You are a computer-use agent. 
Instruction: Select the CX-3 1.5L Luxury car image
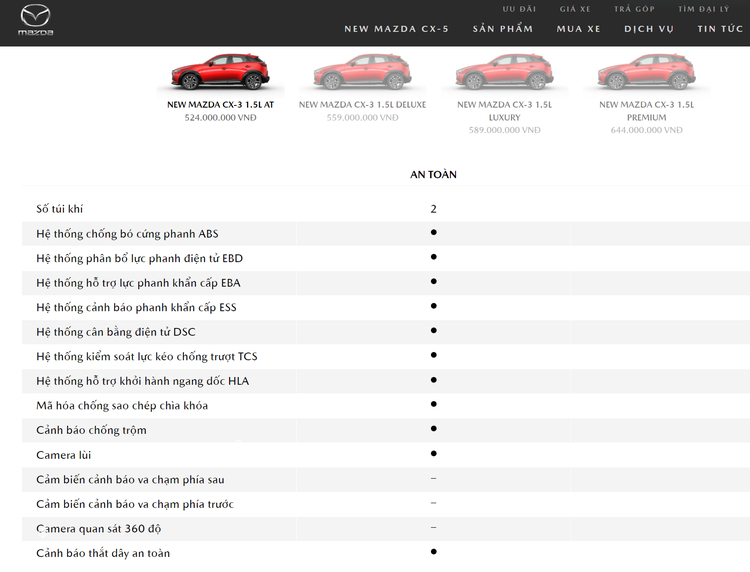point(505,72)
